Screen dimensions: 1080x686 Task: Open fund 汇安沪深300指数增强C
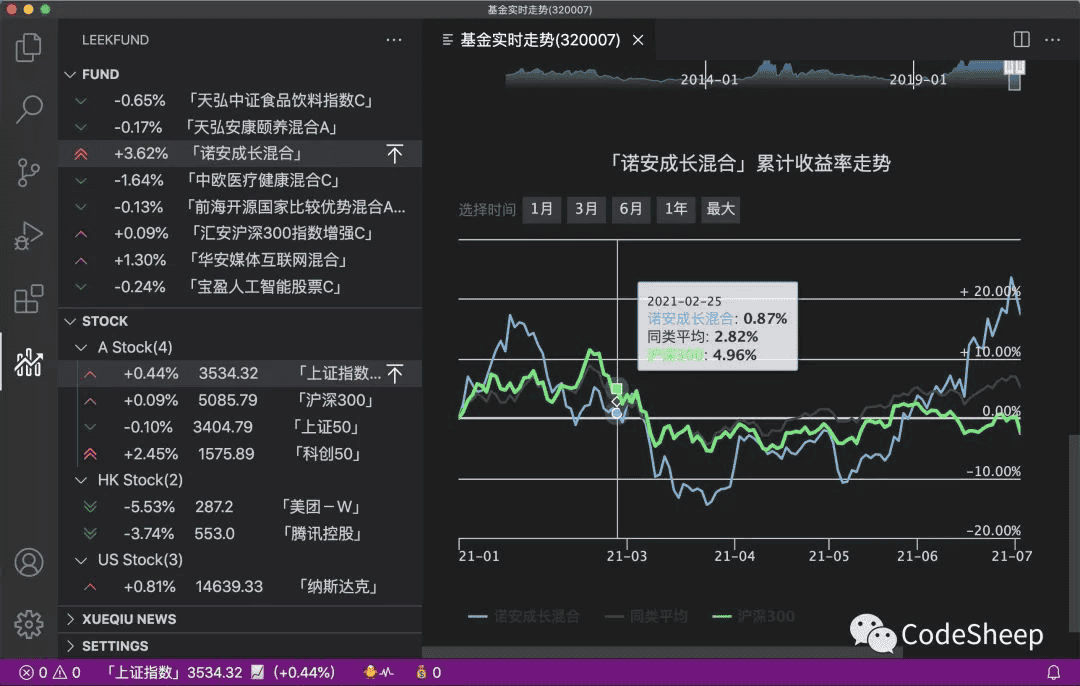[240, 233]
